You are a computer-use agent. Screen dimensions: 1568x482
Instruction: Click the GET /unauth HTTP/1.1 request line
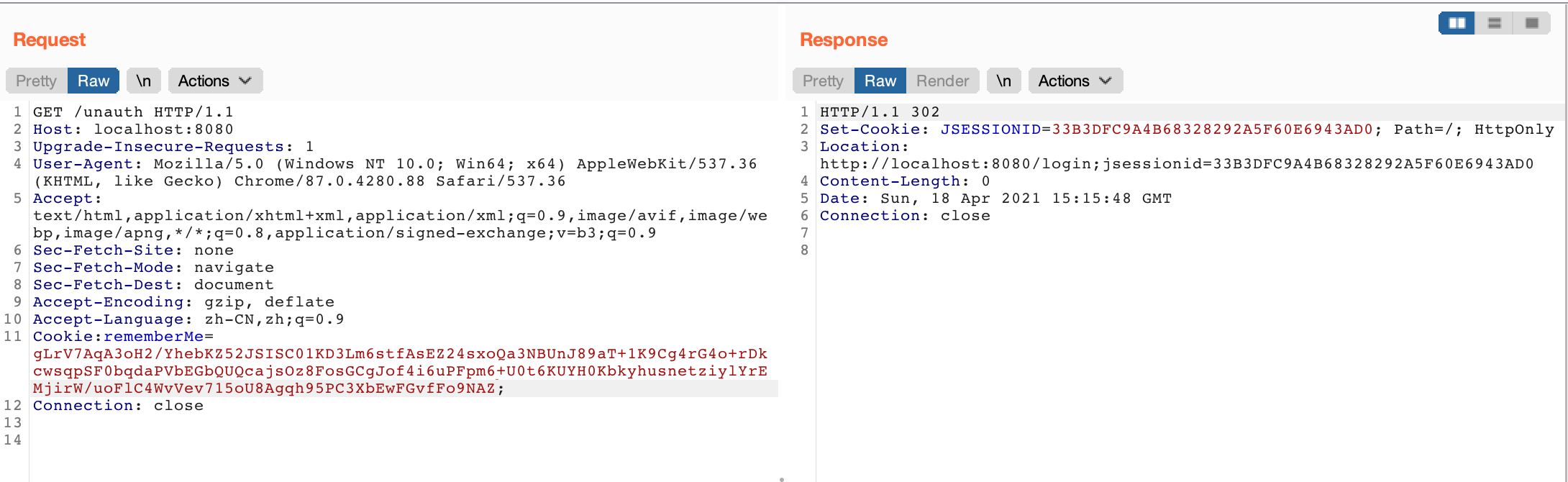(x=133, y=112)
